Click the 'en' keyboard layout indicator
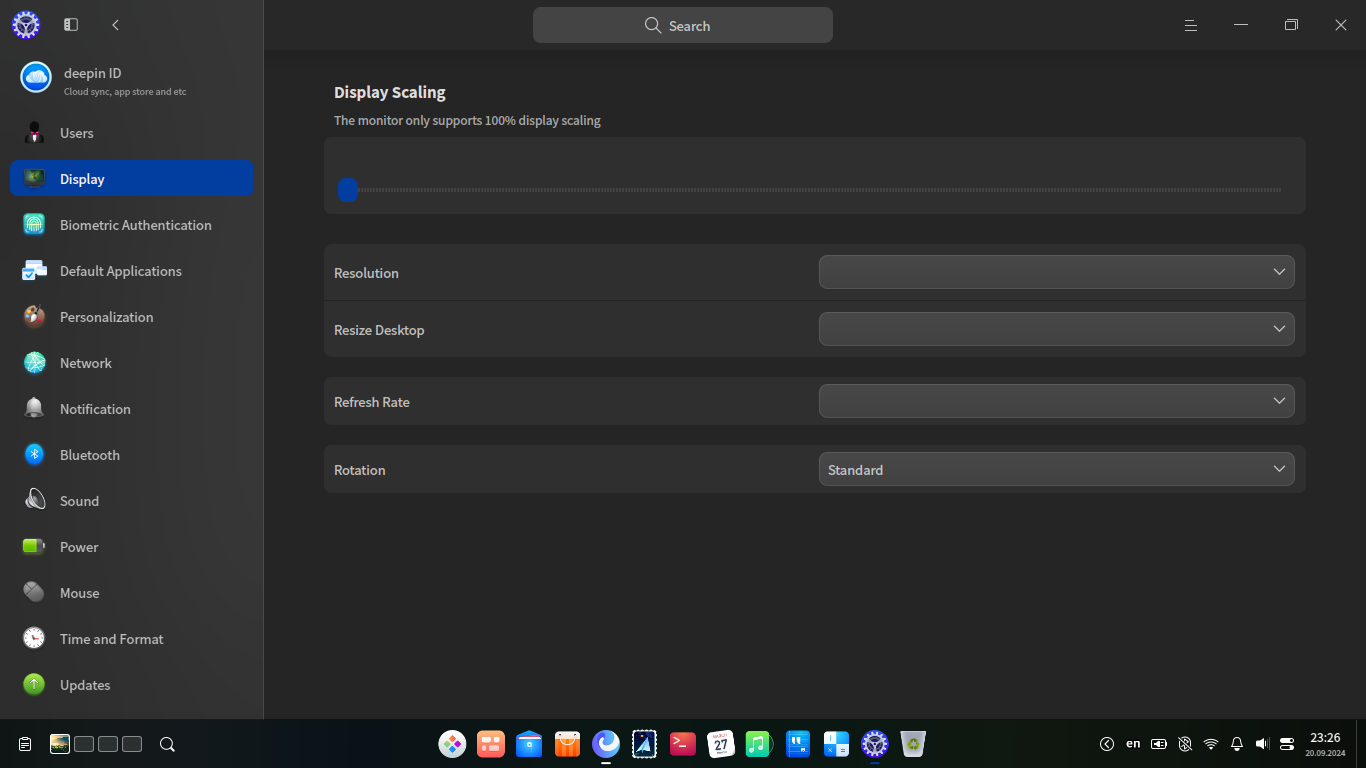 coord(1133,744)
